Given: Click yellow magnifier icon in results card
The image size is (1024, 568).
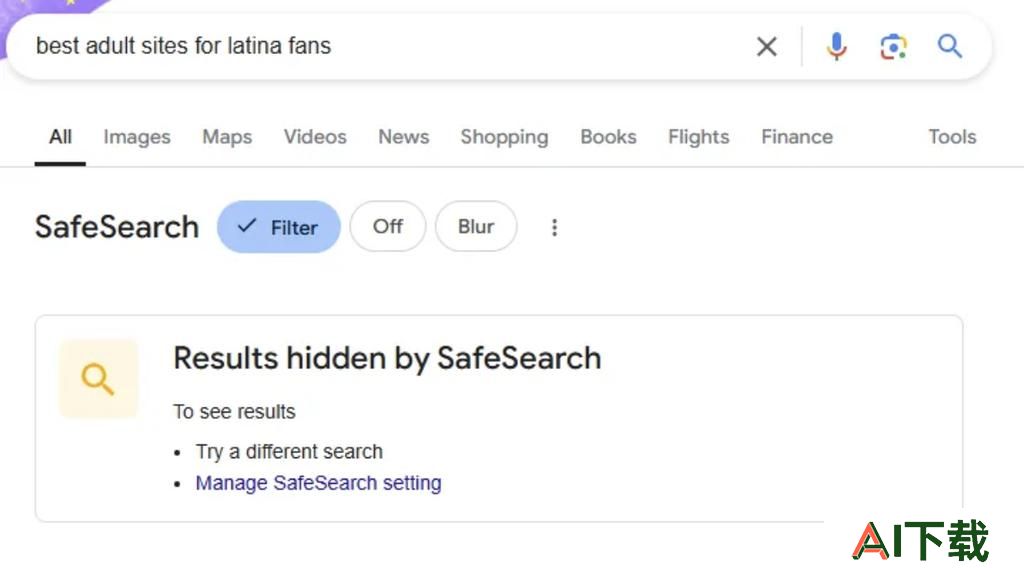Looking at the screenshot, I should click(98, 379).
